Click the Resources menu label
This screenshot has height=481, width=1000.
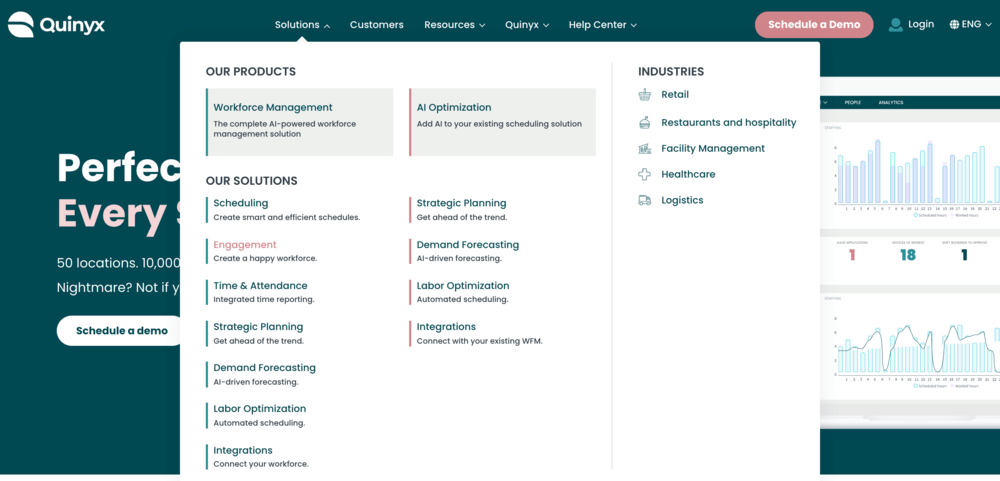[x=450, y=25]
